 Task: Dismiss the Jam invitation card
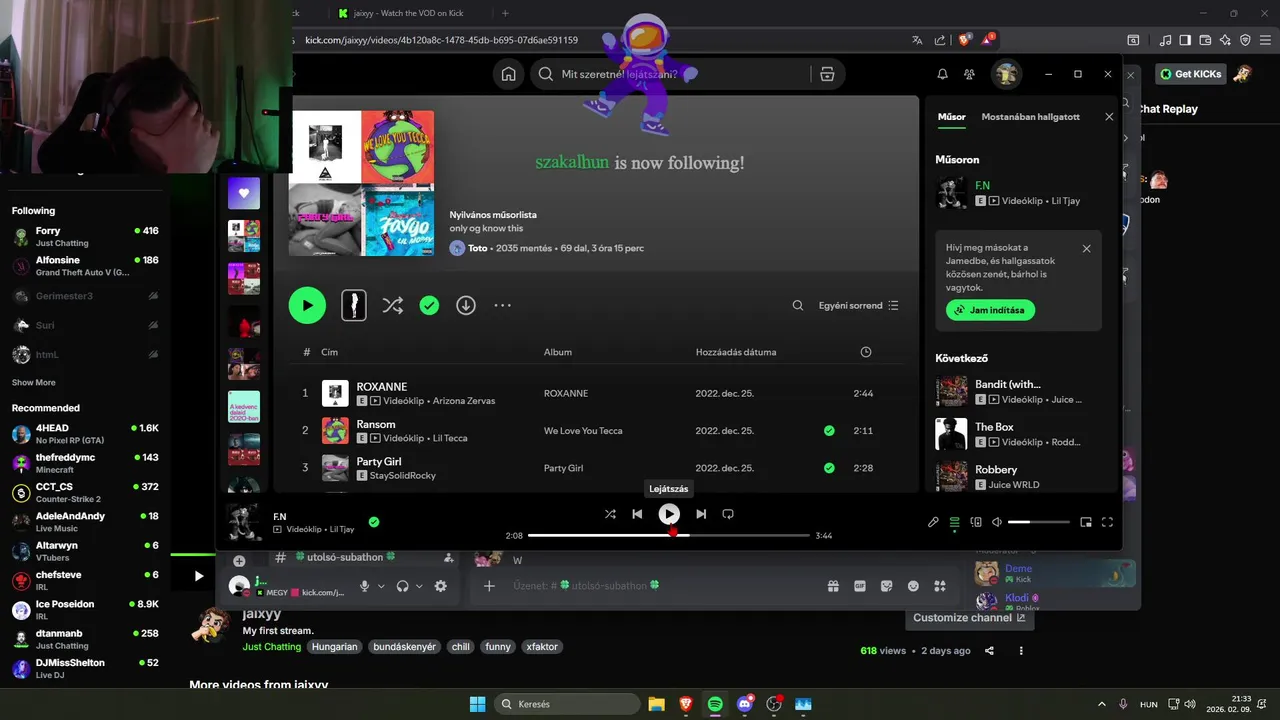tap(1087, 249)
